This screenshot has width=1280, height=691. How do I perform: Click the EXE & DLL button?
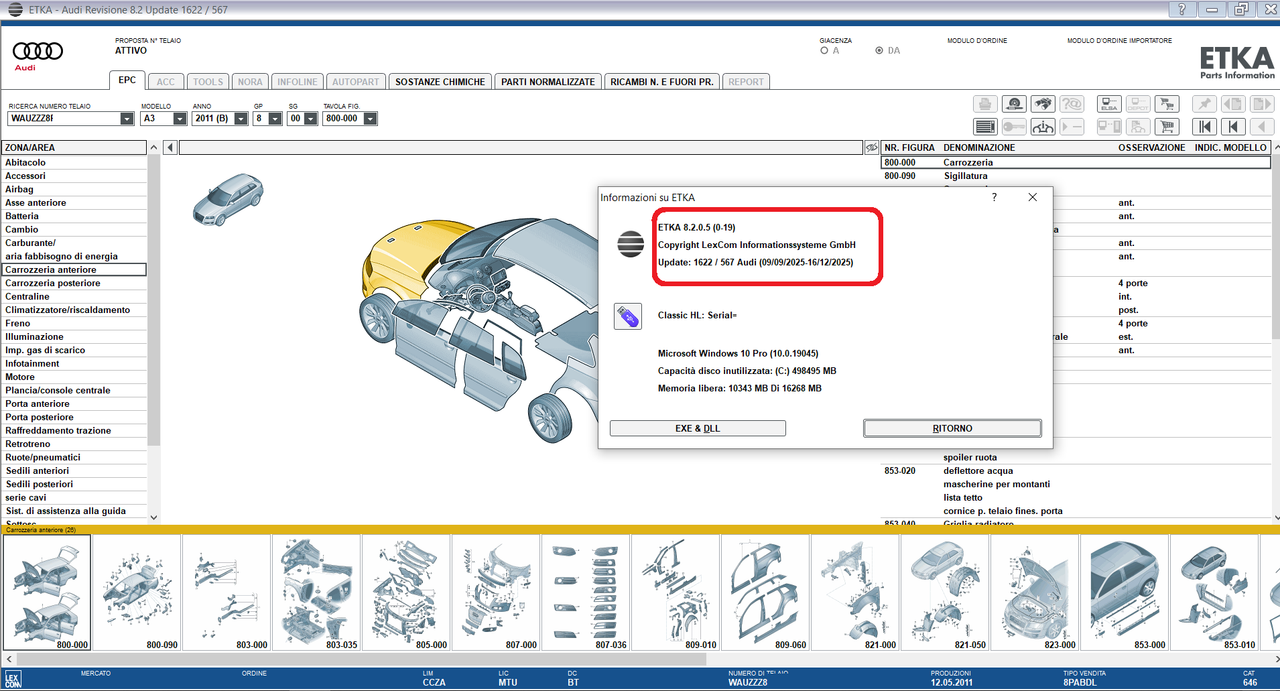[697, 428]
